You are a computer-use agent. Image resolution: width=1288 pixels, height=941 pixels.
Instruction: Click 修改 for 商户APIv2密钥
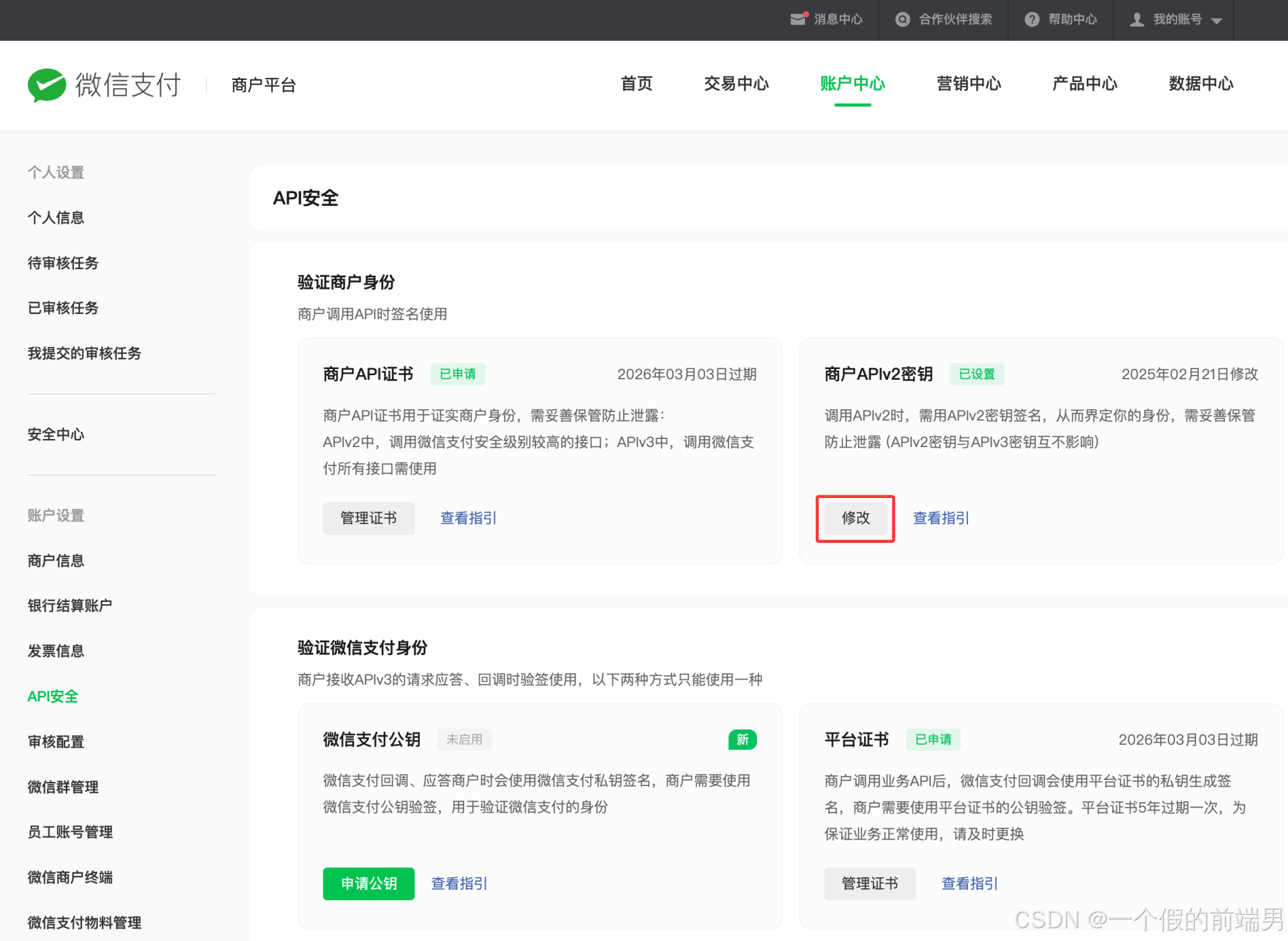click(x=855, y=518)
